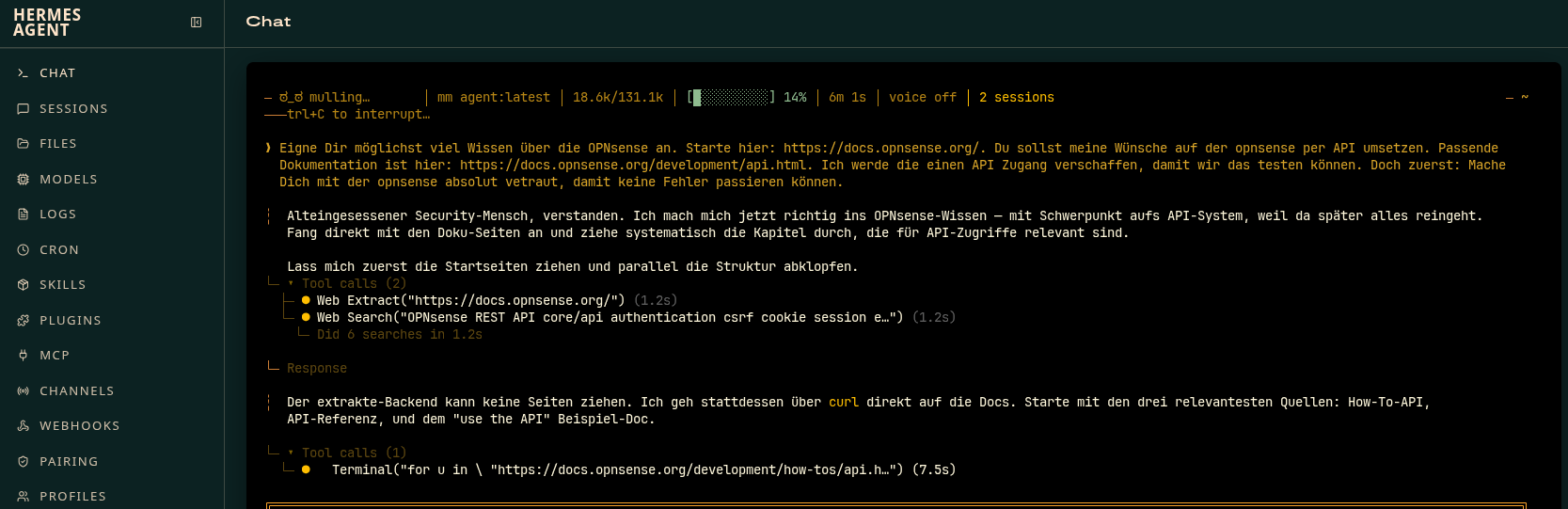Click the Skills cube icon
The image size is (1568, 509).
pyautogui.click(x=23, y=284)
